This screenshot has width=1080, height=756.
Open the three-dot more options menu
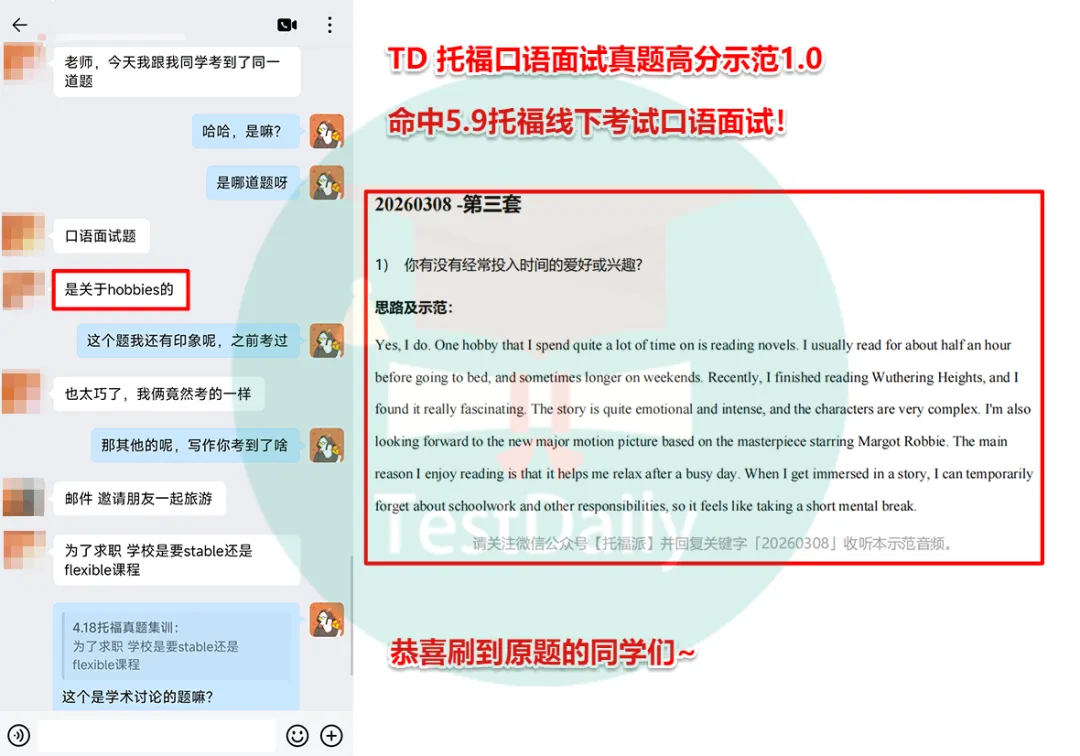coord(330,25)
